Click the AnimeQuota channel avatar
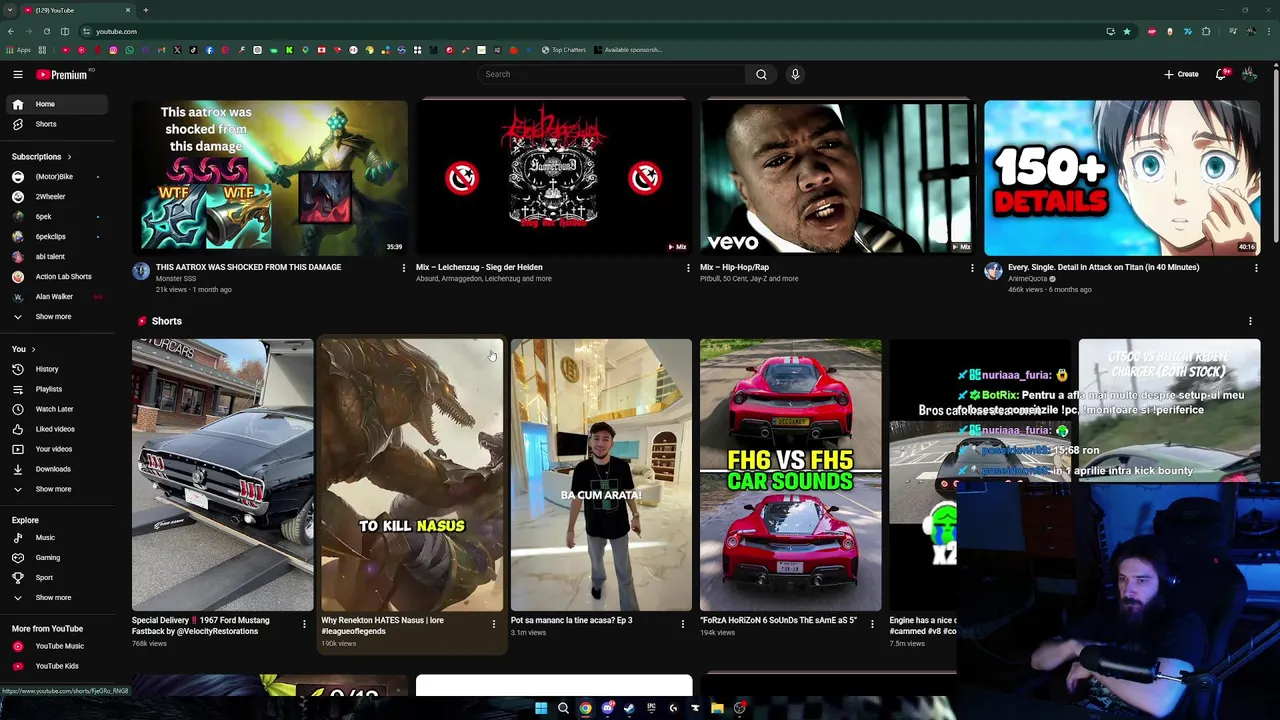1280x720 pixels. pos(993,271)
